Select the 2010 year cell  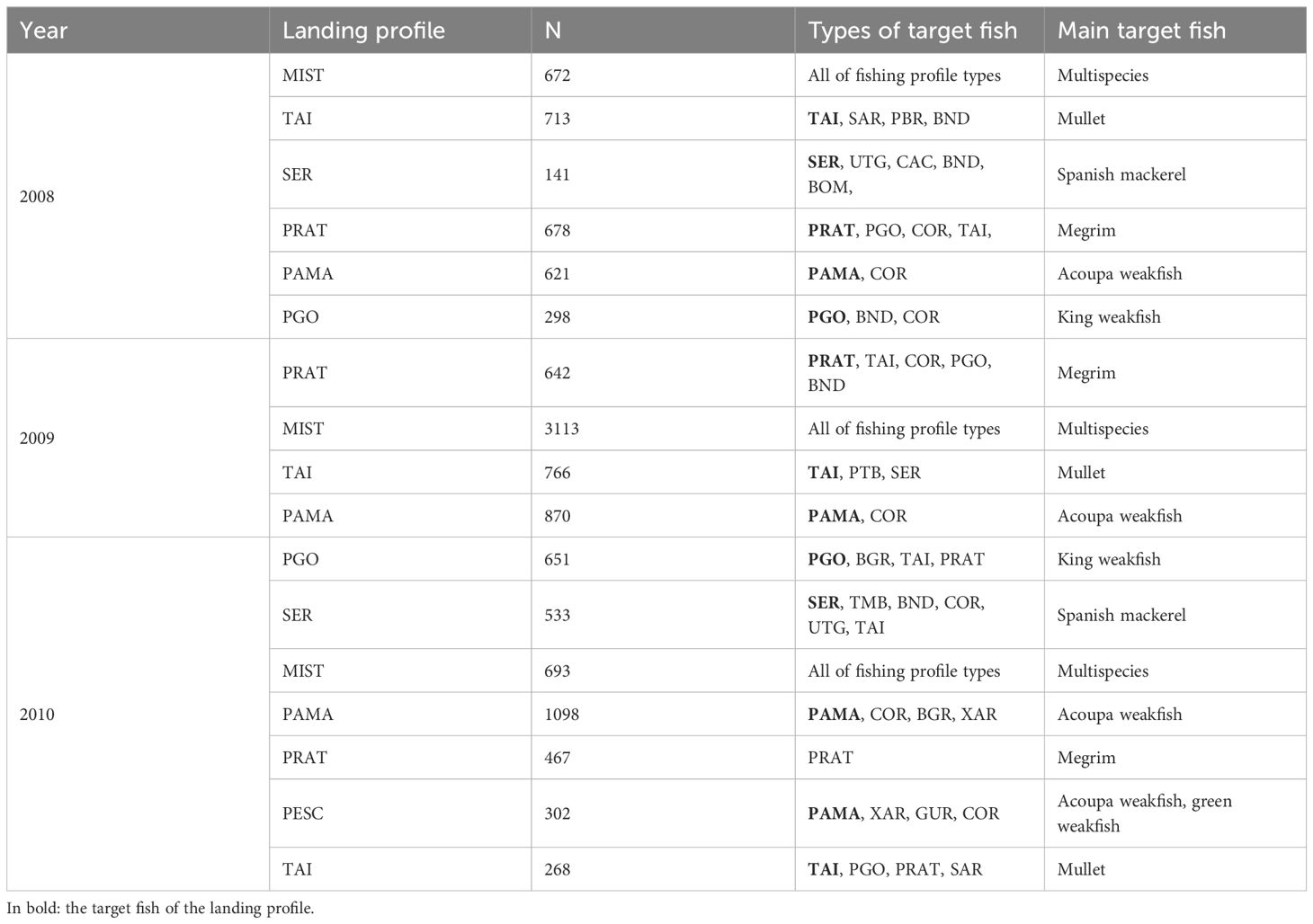click(37, 715)
